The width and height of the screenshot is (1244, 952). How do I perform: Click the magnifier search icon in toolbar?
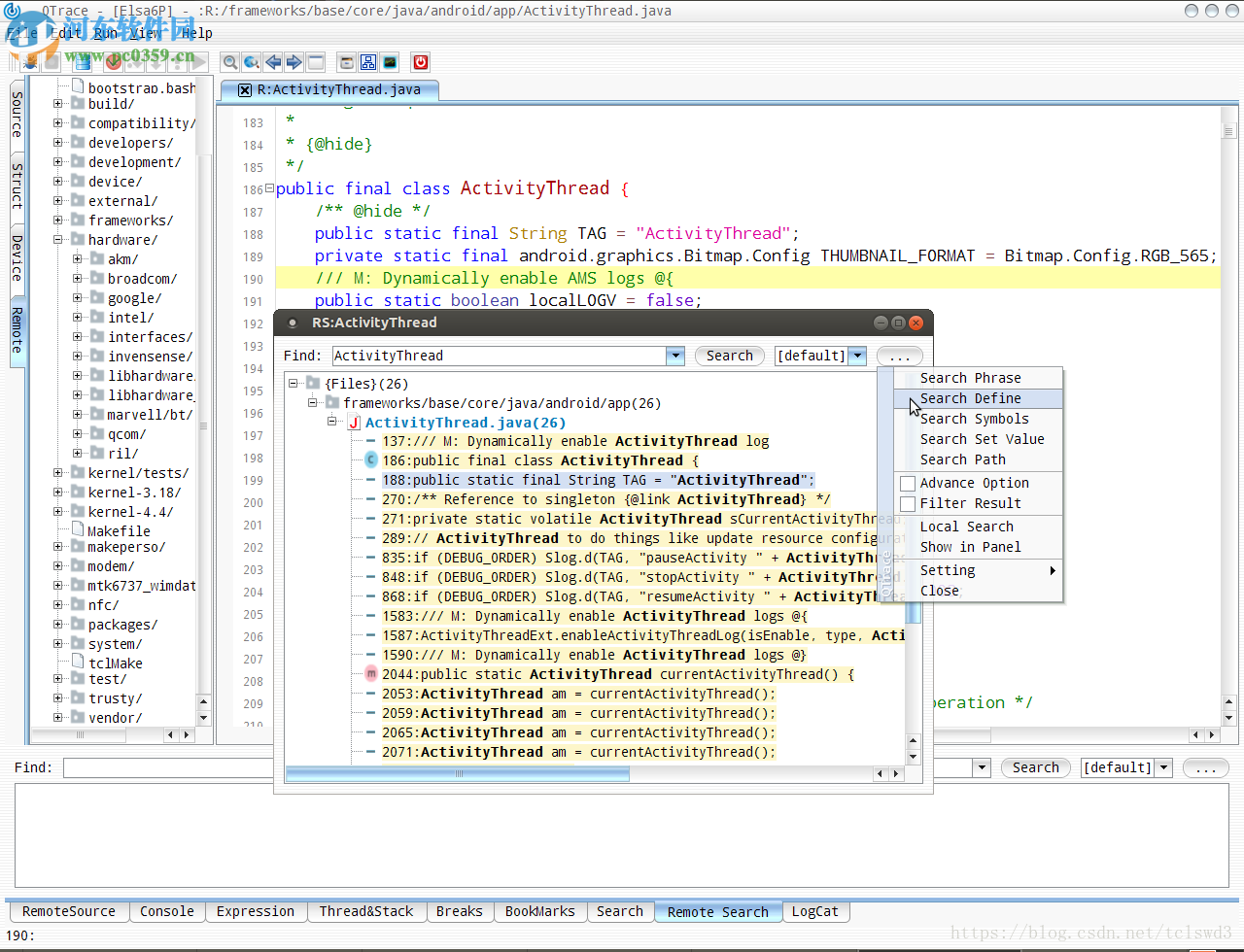pyautogui.click(x=229, y=62)
